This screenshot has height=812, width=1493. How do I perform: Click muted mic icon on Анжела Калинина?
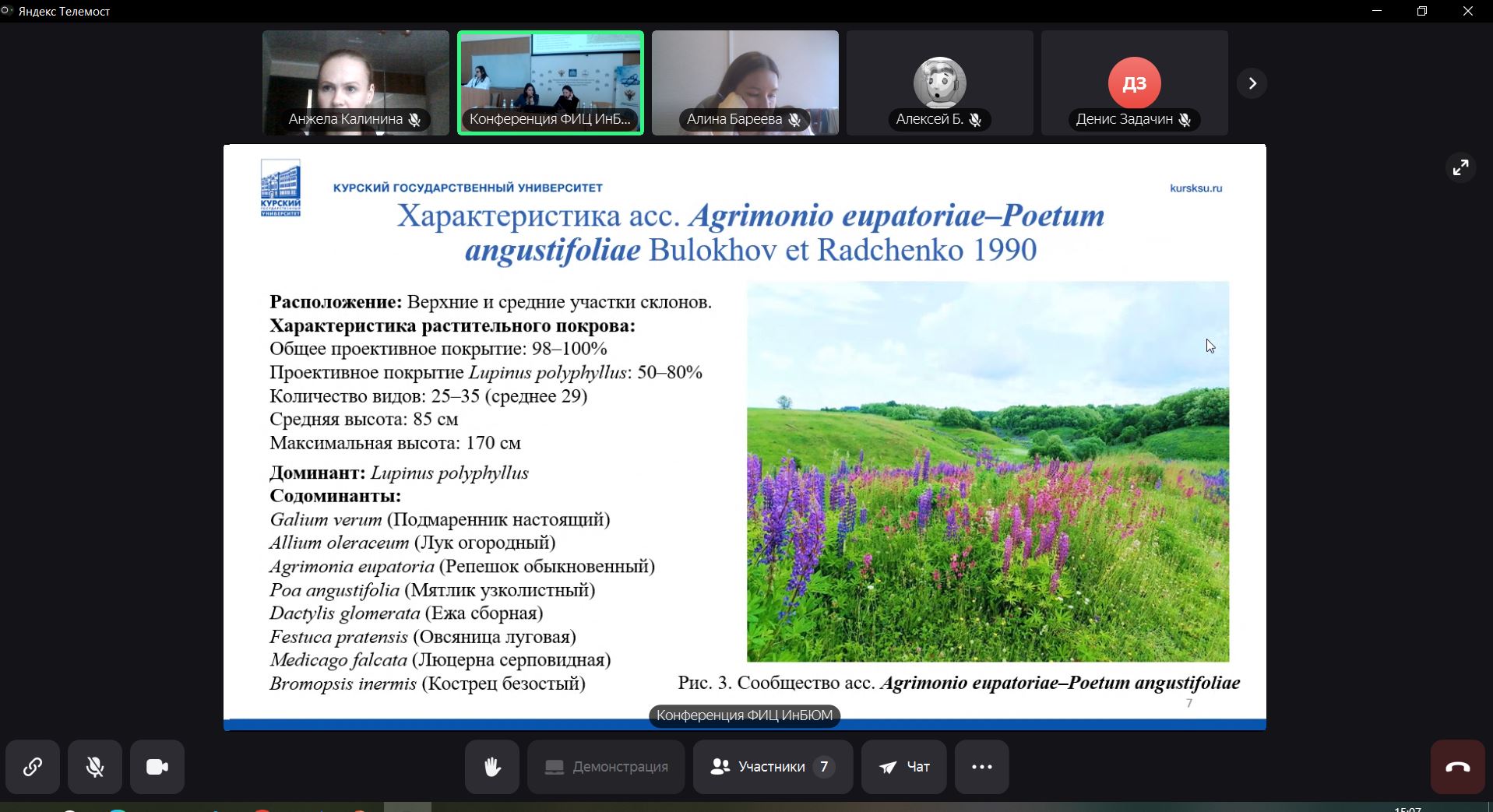pyautogui.click(x=415, y=120)
